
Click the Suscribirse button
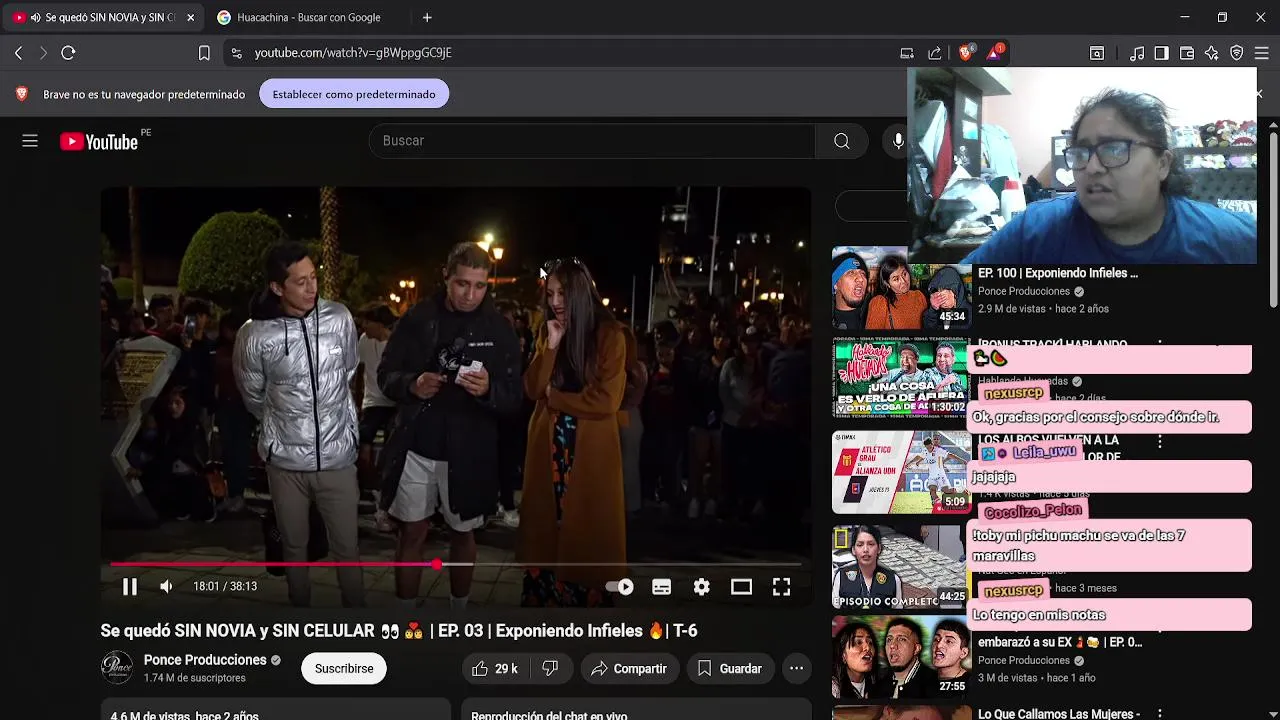[344, 668]
